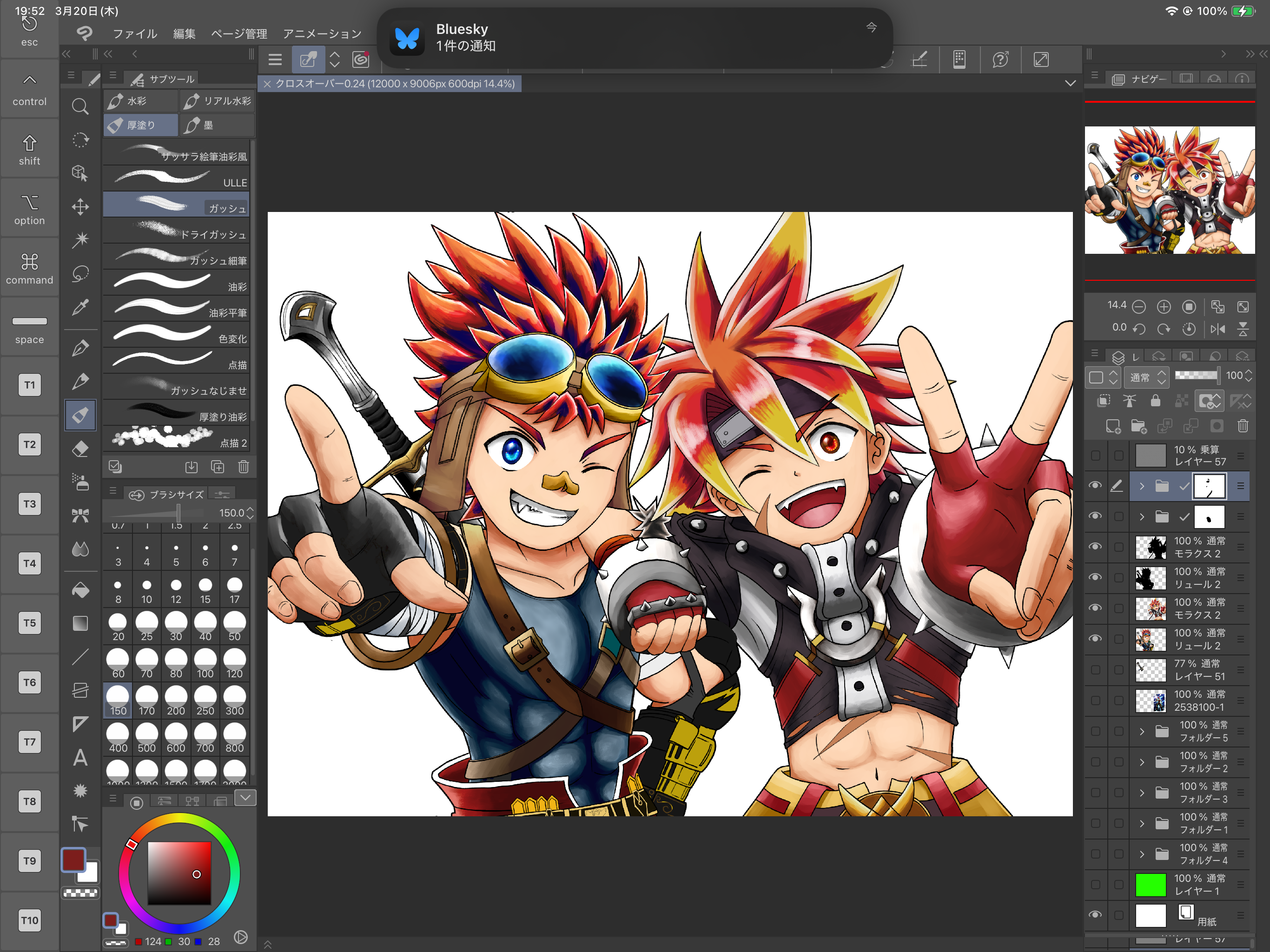This screenshot has width=1270, height=952.
Task: Show the green レイヤー 1 layer
Action: click(1096, 884)
